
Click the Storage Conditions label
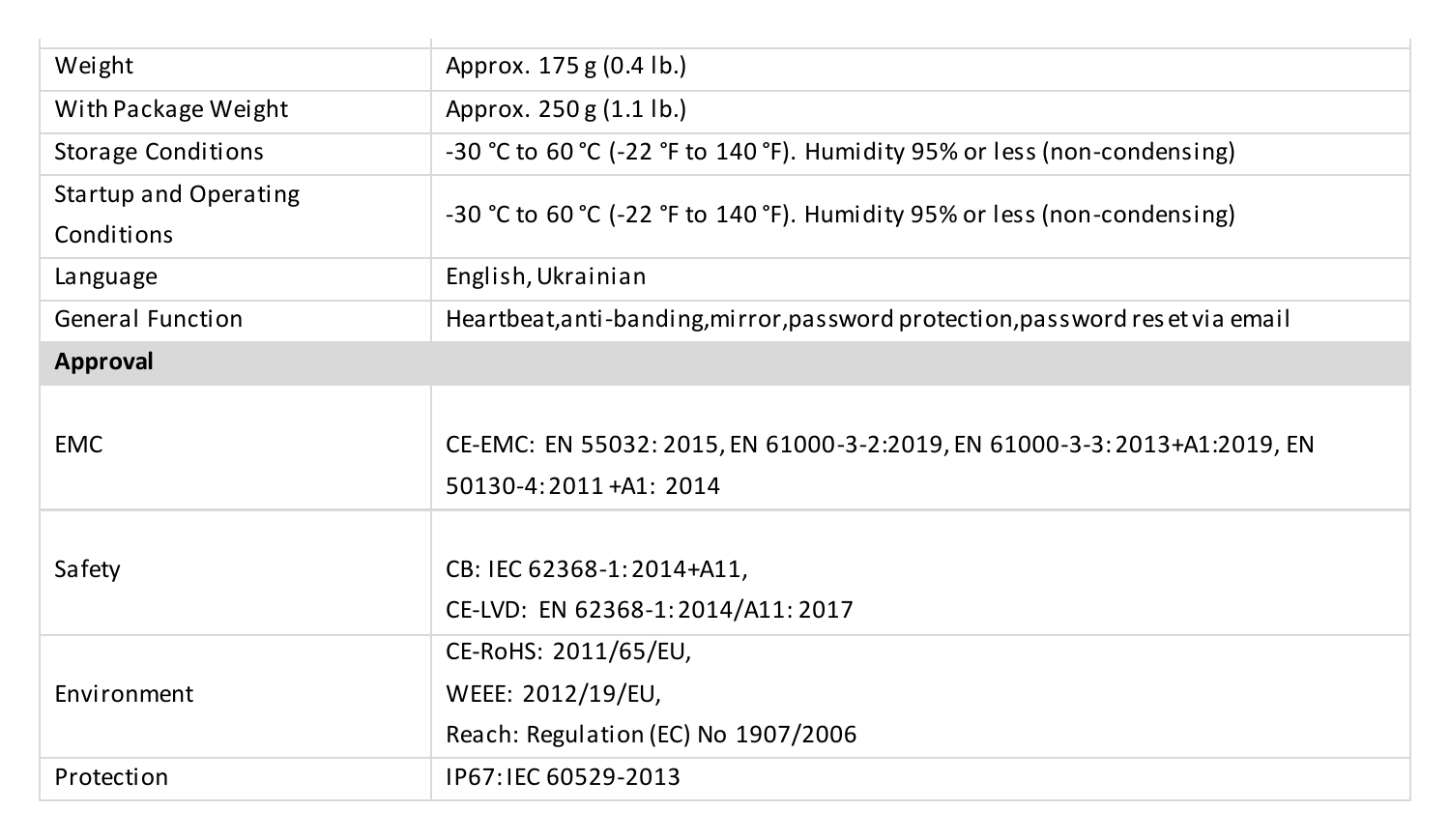click(159, 152)
